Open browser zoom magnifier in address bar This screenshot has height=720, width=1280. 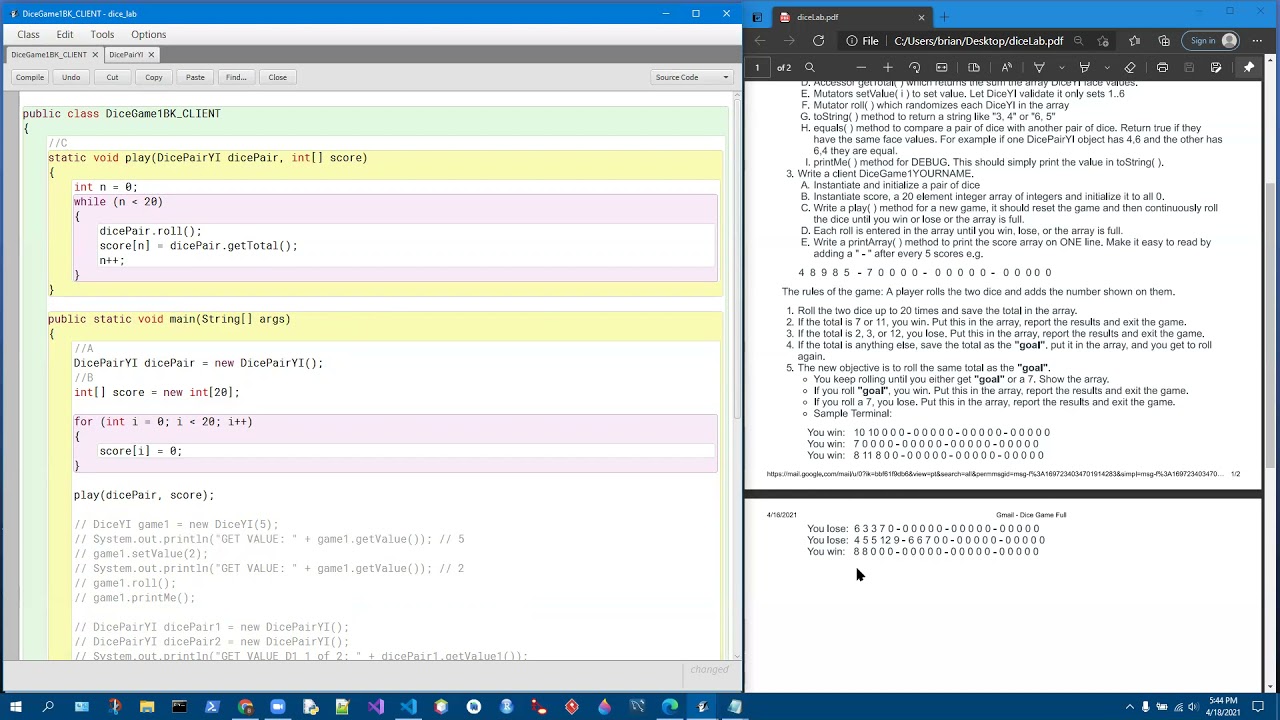pos(1078,41)
